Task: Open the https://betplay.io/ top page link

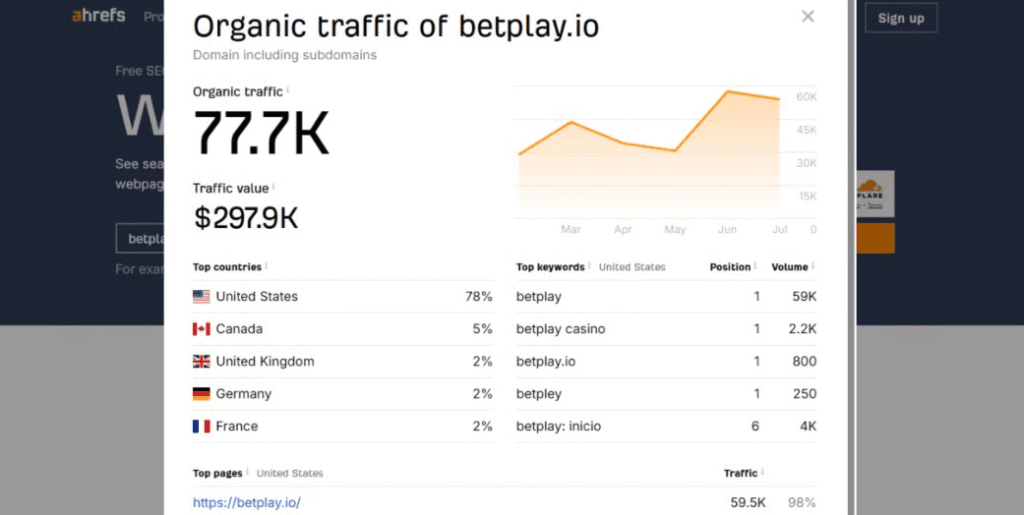Action: (247, 503)
